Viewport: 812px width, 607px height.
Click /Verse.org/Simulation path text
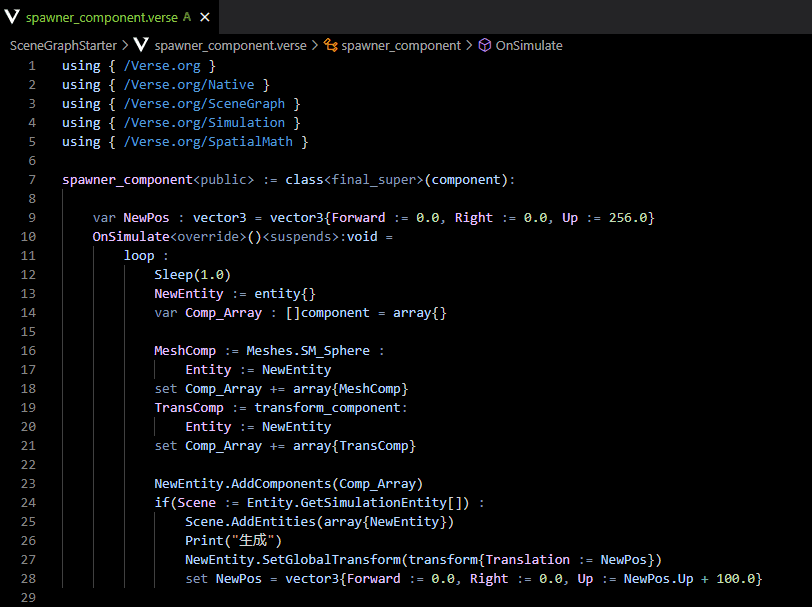pos(204,123)
